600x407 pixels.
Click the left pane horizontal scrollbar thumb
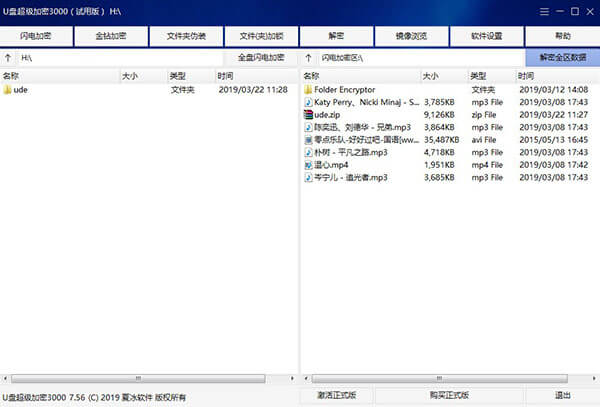click(x=138, y=378)
